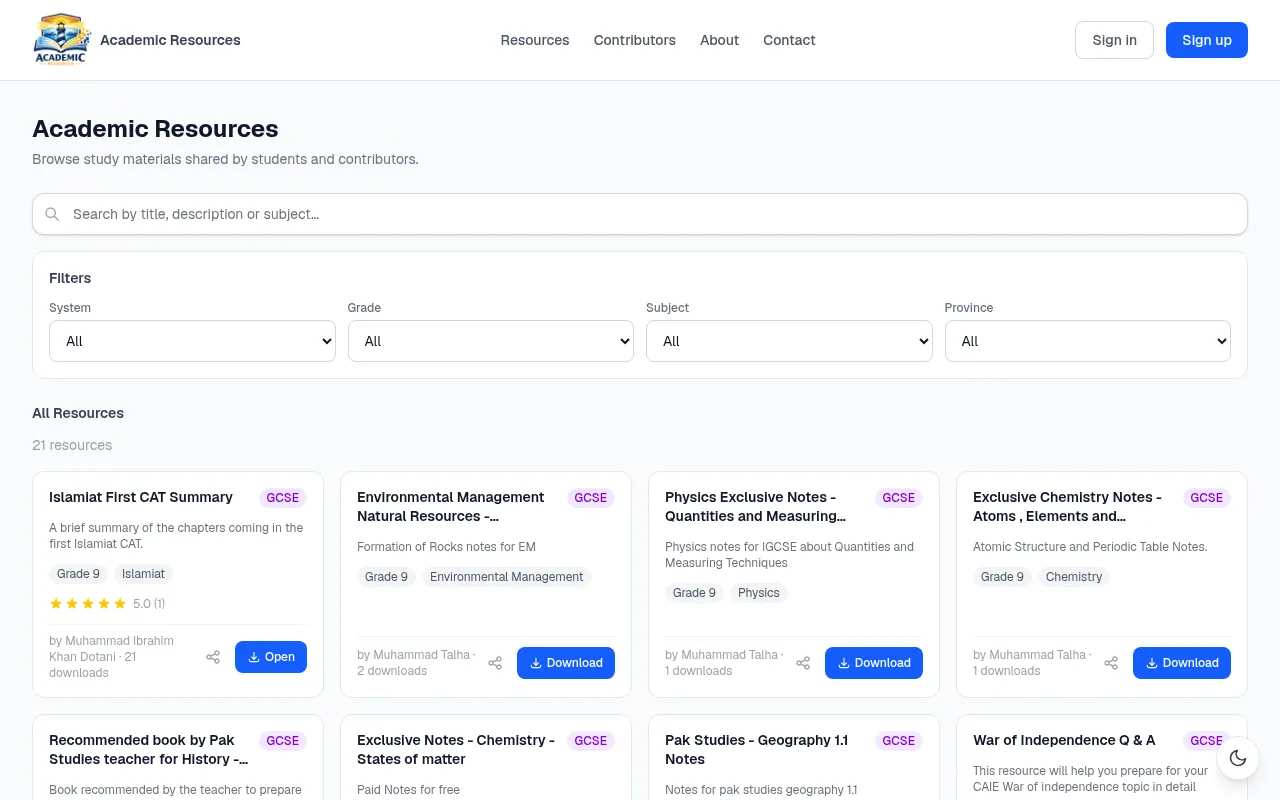
Task: Open the Pak Studies Geography 1.1 Notes title
Action: coord(757,750)
